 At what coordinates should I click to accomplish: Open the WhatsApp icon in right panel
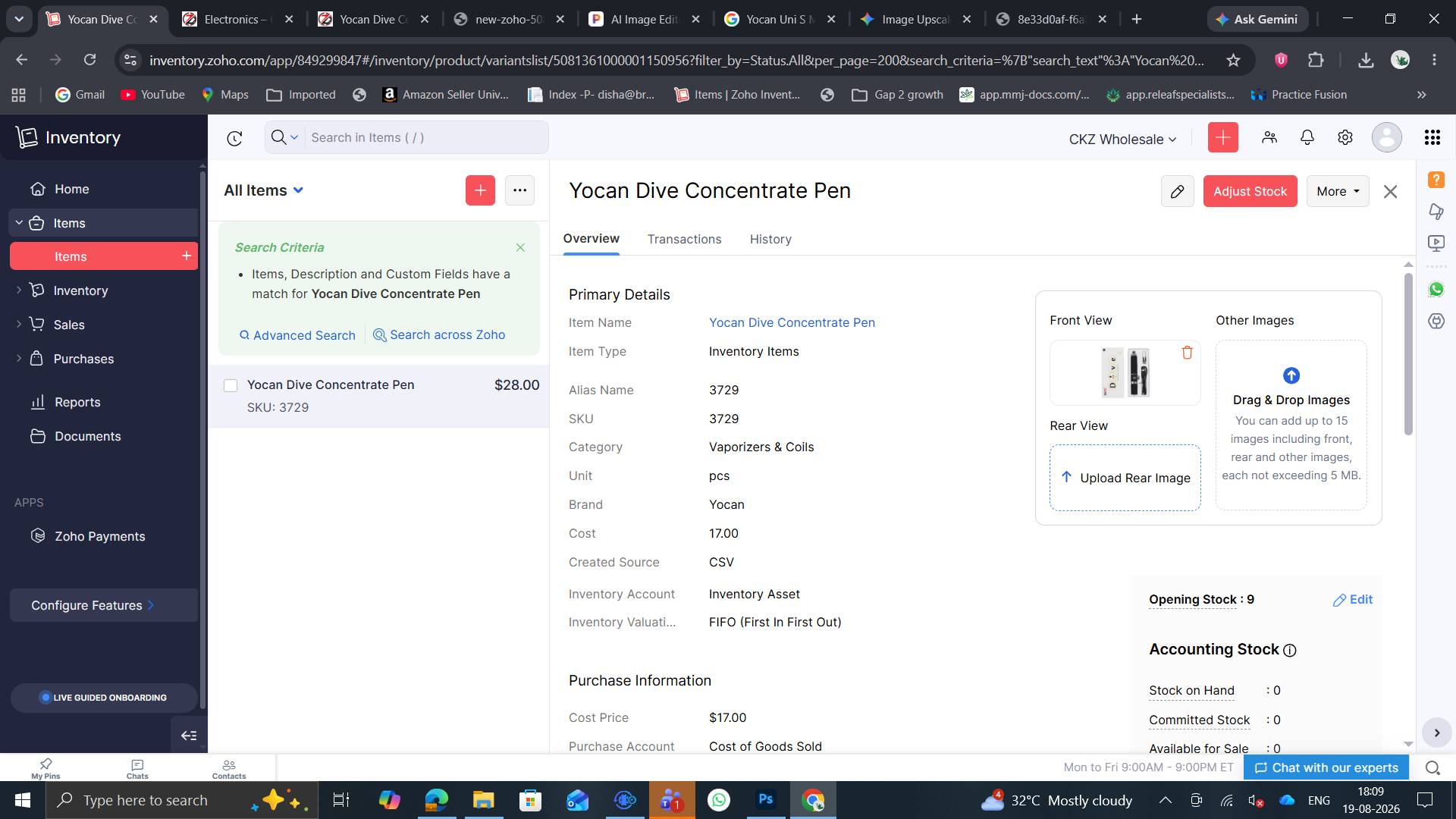click(1436, 289)
